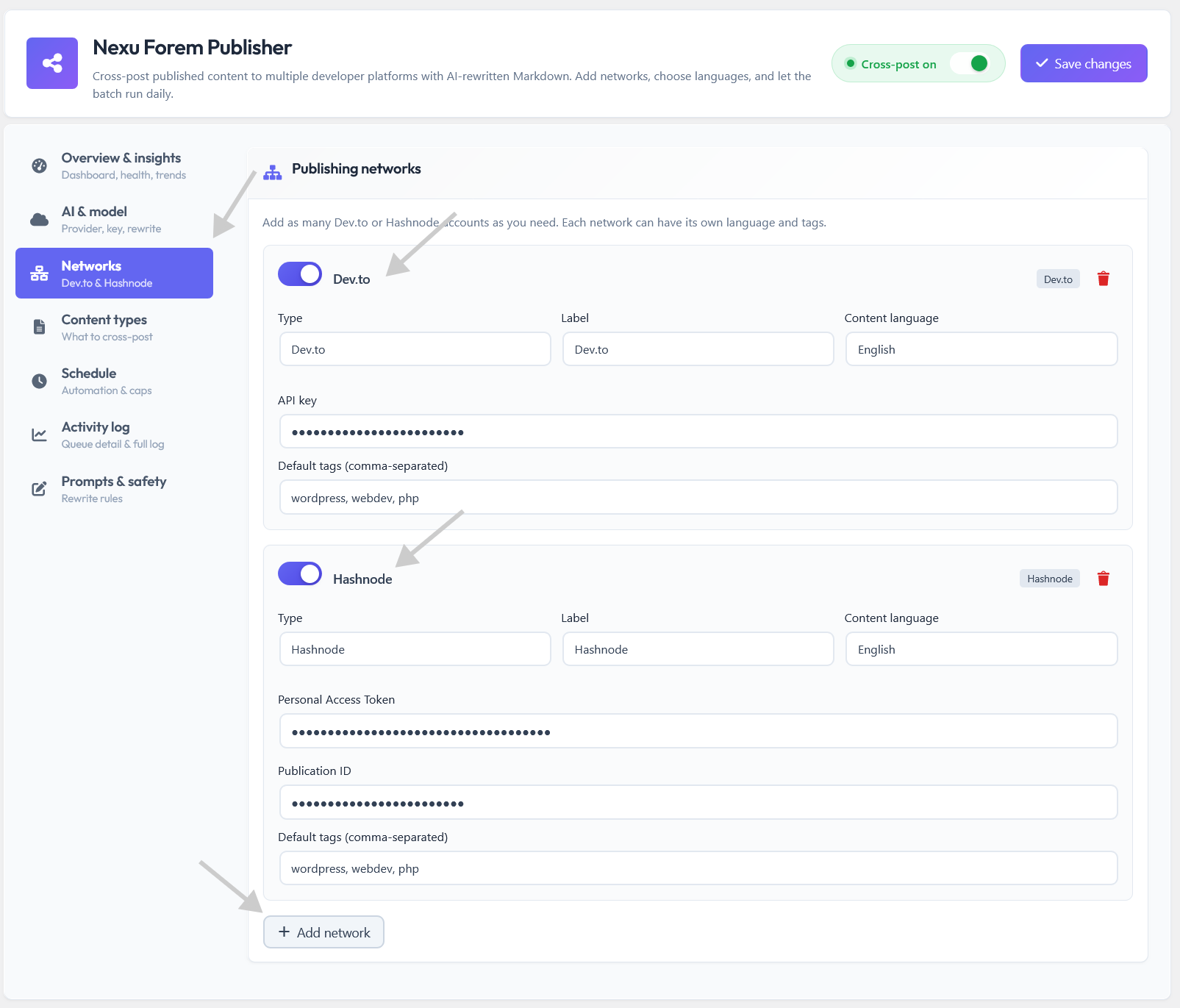Click the Publishing networks heading text

point(357,169)
